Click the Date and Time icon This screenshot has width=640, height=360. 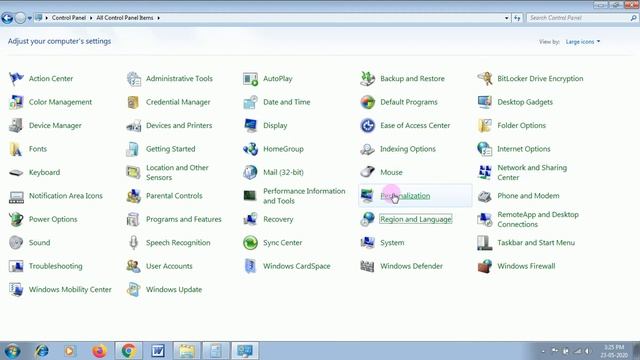[250, 102]
